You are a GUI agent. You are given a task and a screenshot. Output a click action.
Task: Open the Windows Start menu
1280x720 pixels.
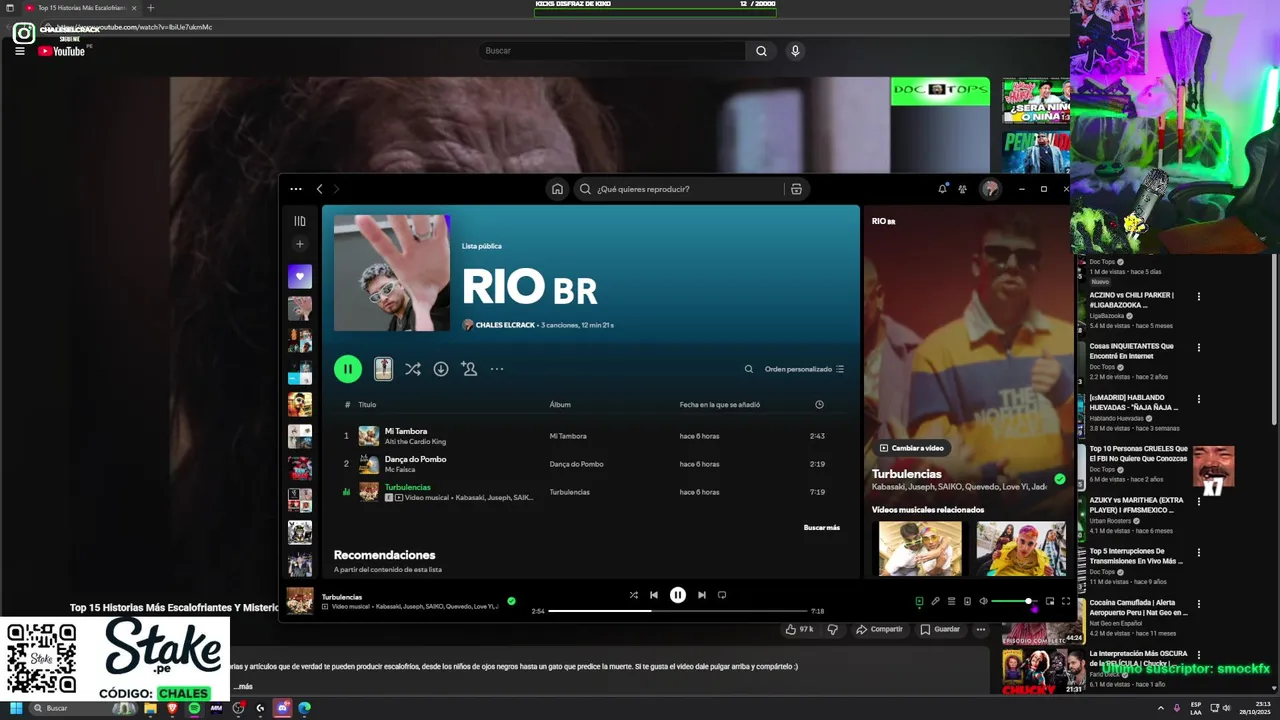tap(16, 708)
